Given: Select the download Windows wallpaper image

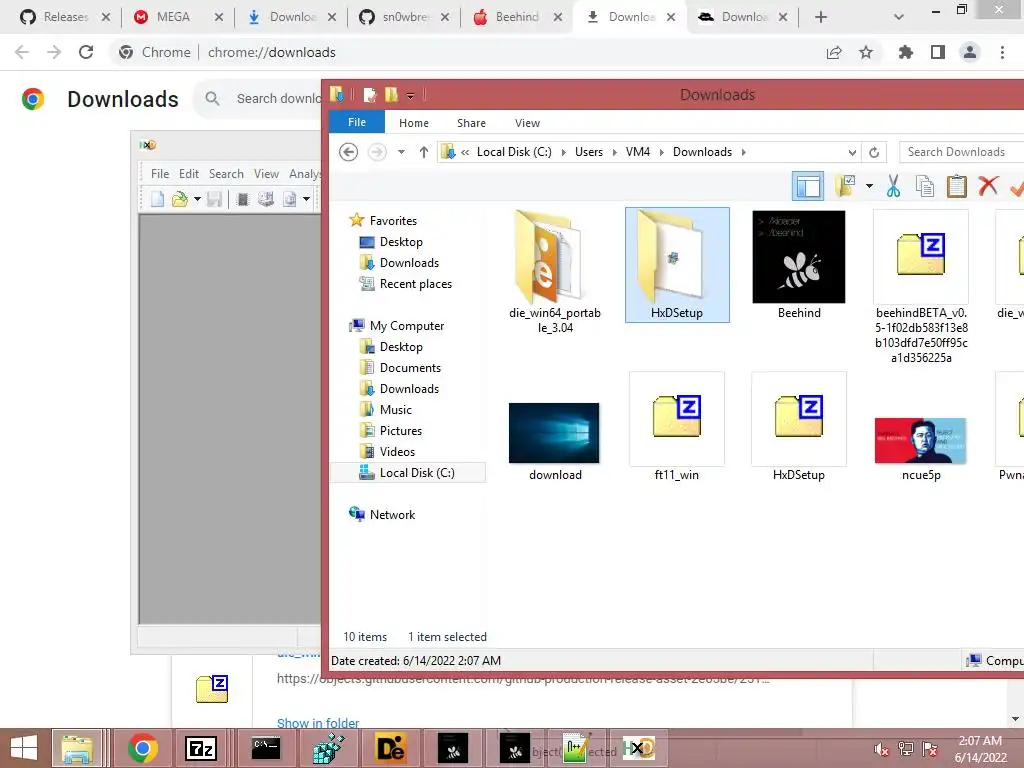Looking at the screenshot, I should 554,441.
